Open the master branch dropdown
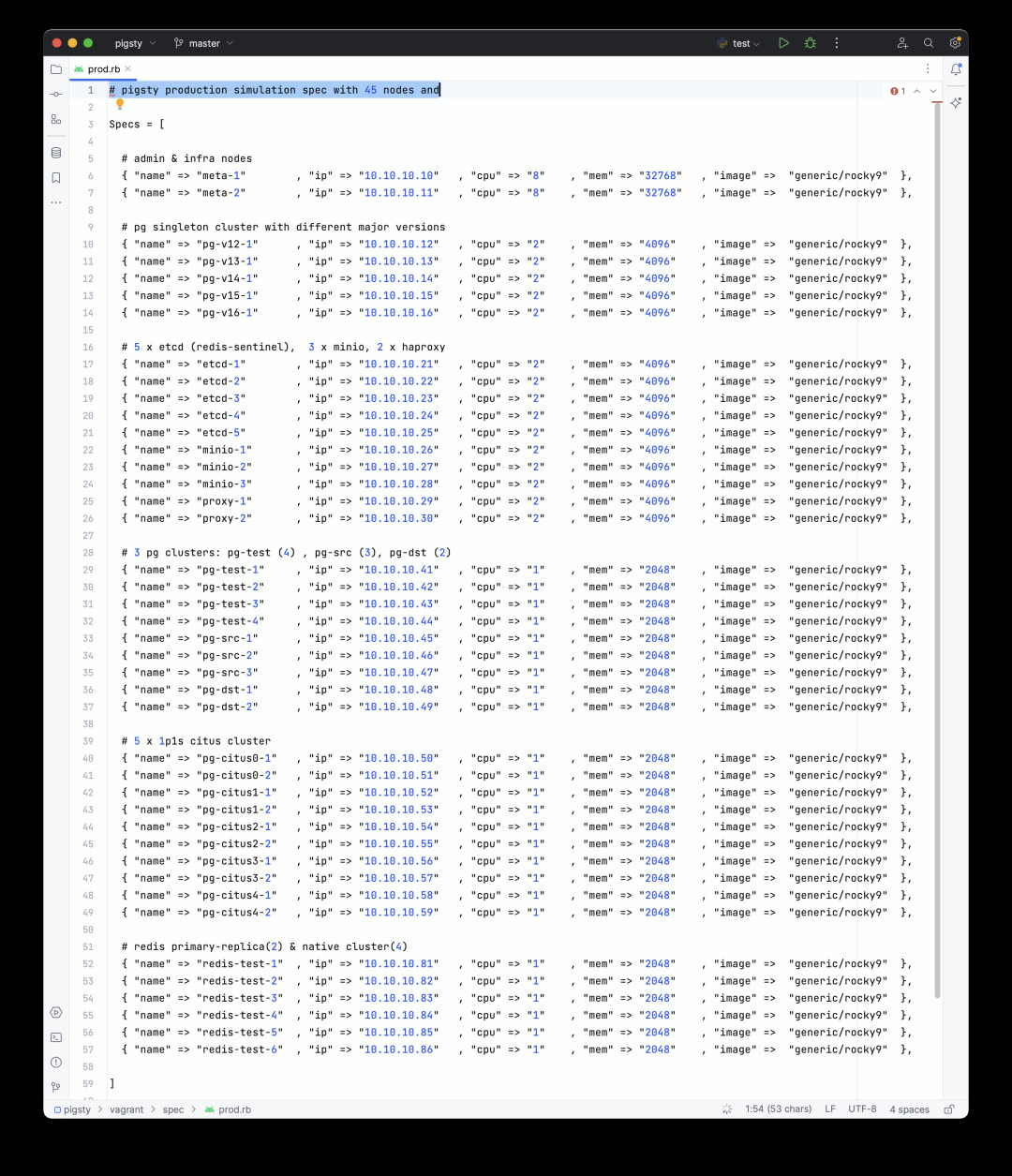1012x1176 pixels. [203, 43]
